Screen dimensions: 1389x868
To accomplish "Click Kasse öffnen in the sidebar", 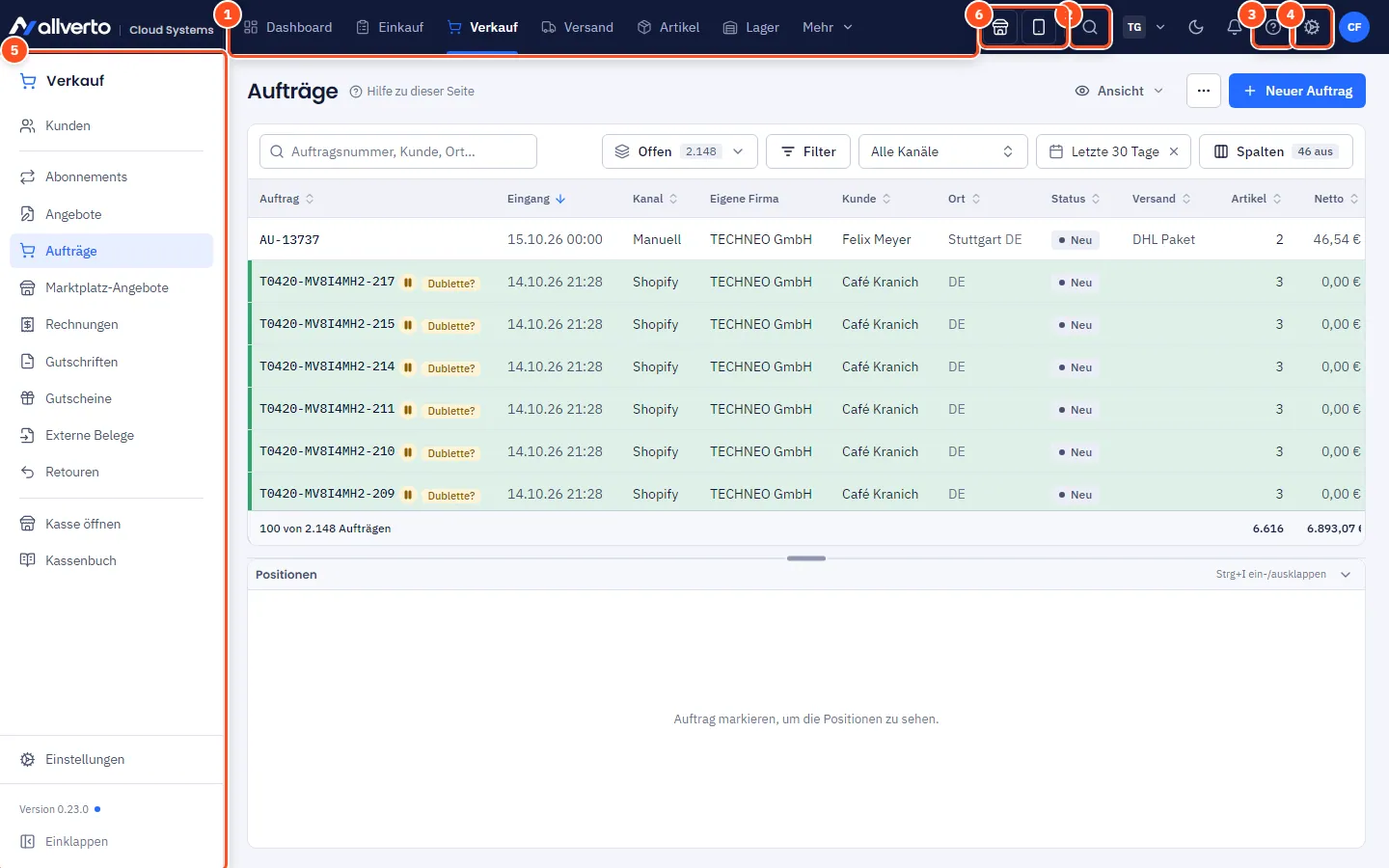I will coord(111,524).
